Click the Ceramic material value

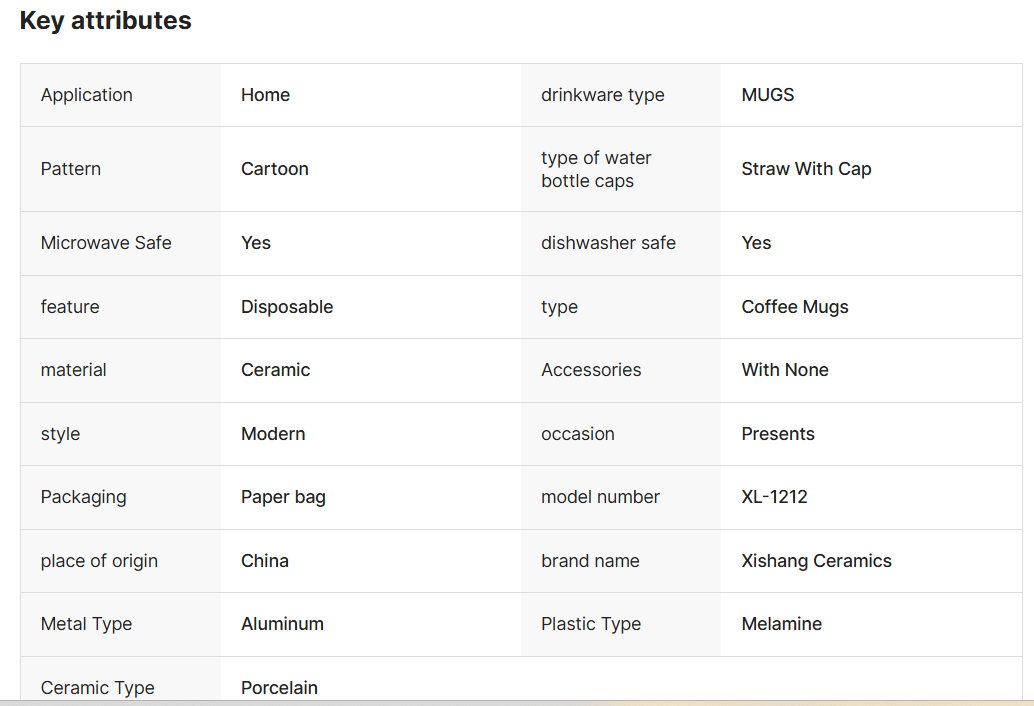(x=275, y=370)
